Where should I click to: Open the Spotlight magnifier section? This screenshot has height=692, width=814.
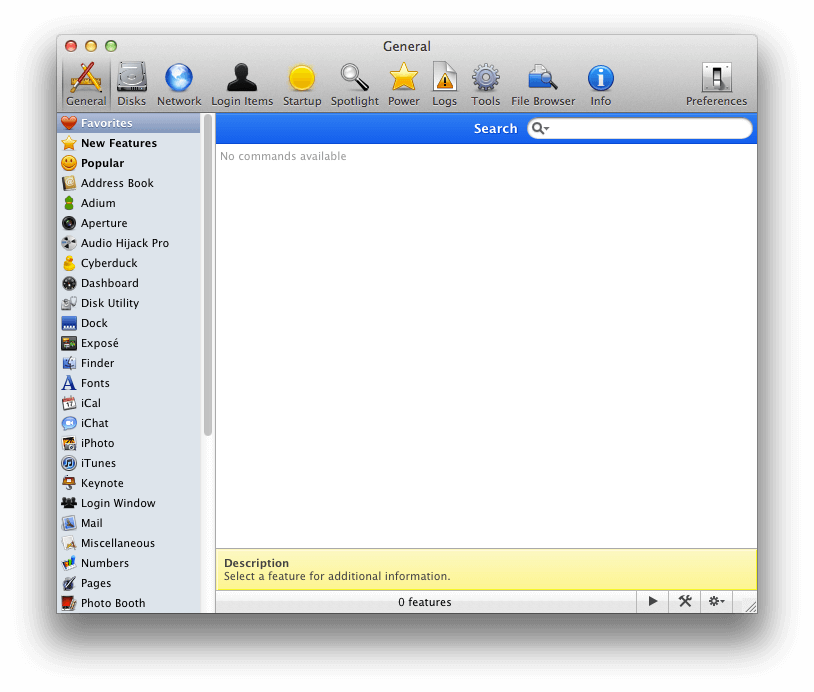click(x=355, y=84)
